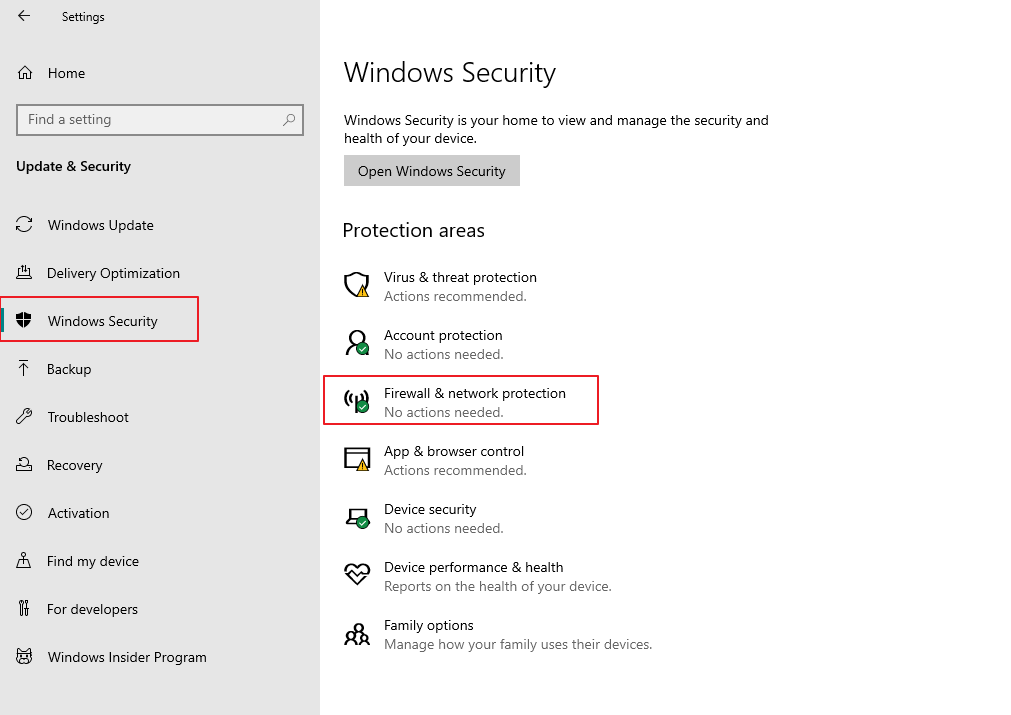Select Recovery from the sidebar
Viewport: 1011px width, 715px height.
pos(75,465)
